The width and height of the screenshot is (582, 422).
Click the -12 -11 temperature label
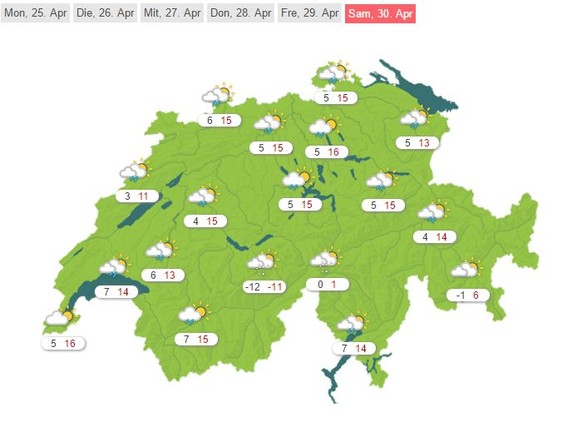point(264,287)
